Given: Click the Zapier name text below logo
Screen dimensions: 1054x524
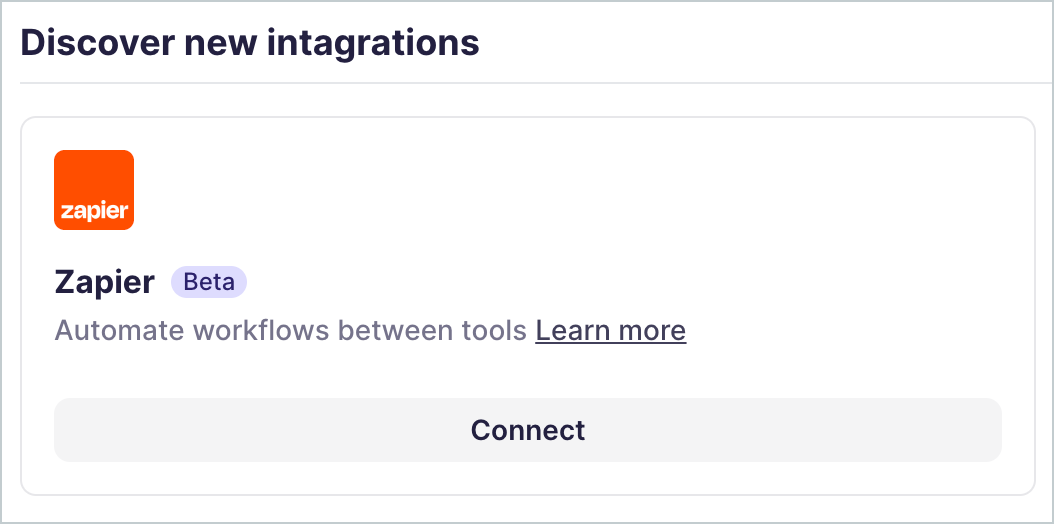Looking at the screenshot, I should (104, 283).
